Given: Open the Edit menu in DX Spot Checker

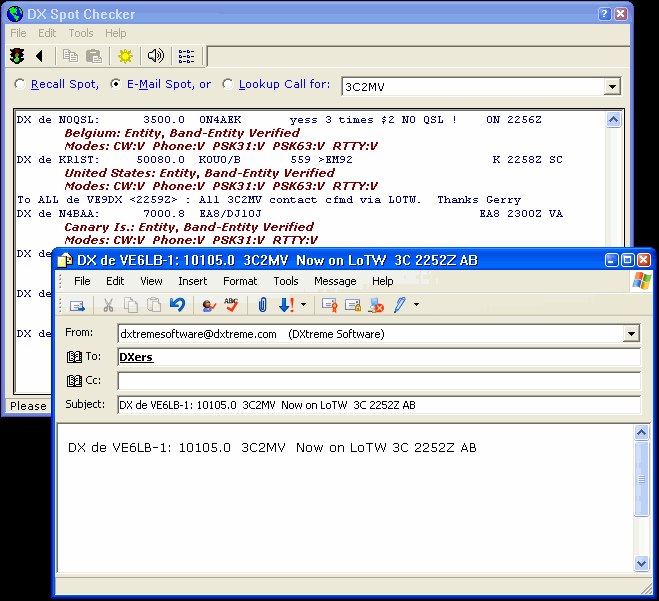Looking at the screenshot, I should tap(47, 33).
